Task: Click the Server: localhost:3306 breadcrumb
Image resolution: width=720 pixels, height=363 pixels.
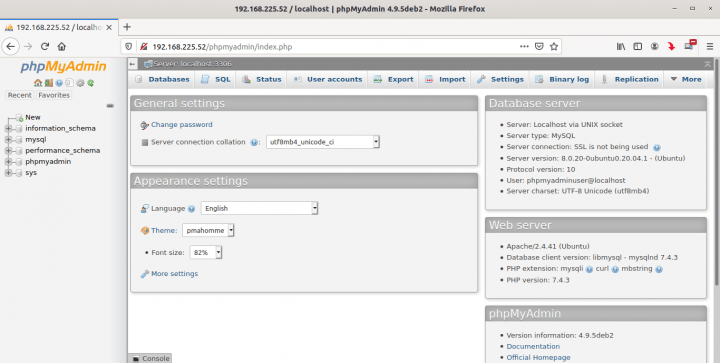Action: point(192,64)
